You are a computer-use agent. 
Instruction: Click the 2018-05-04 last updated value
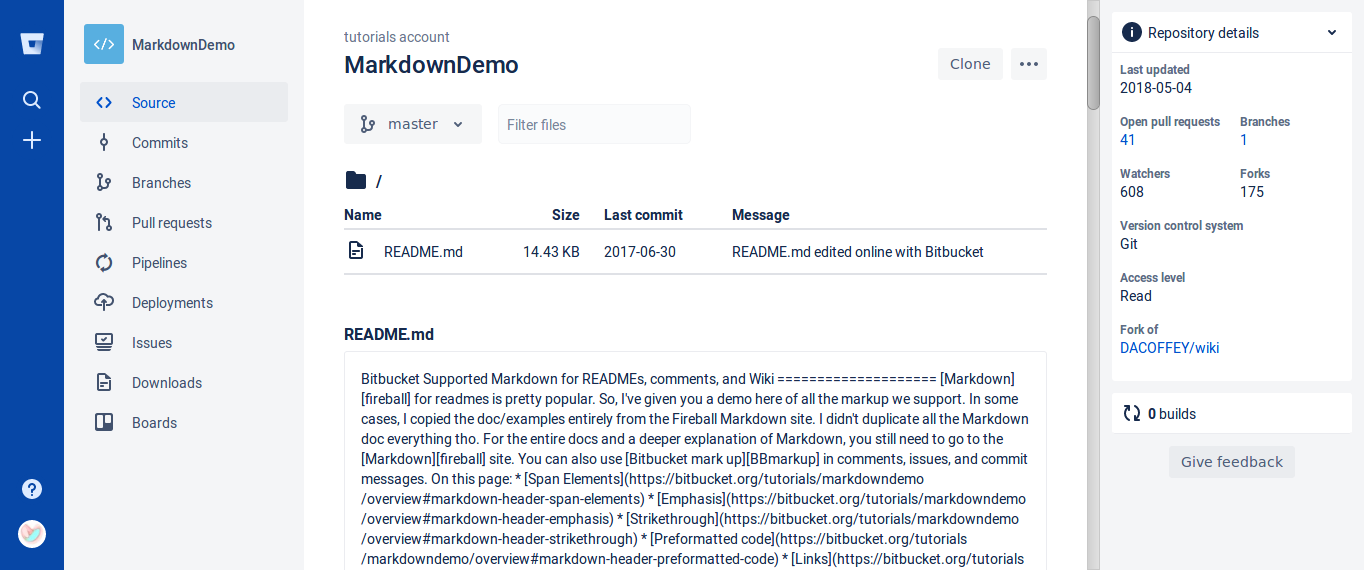(1156, 88)
